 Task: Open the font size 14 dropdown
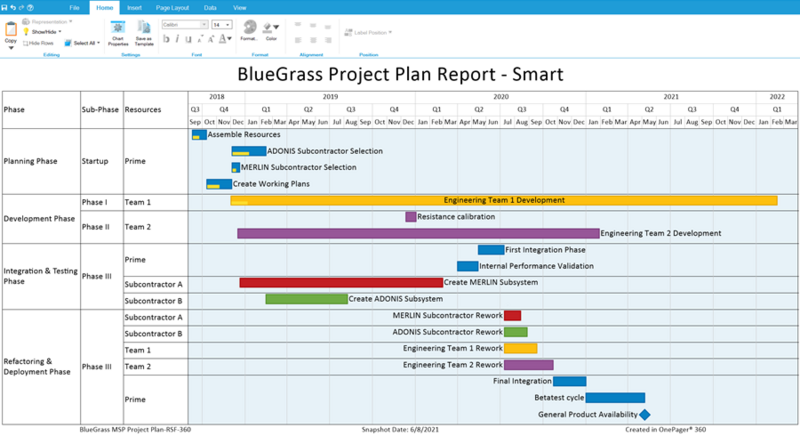222,24
